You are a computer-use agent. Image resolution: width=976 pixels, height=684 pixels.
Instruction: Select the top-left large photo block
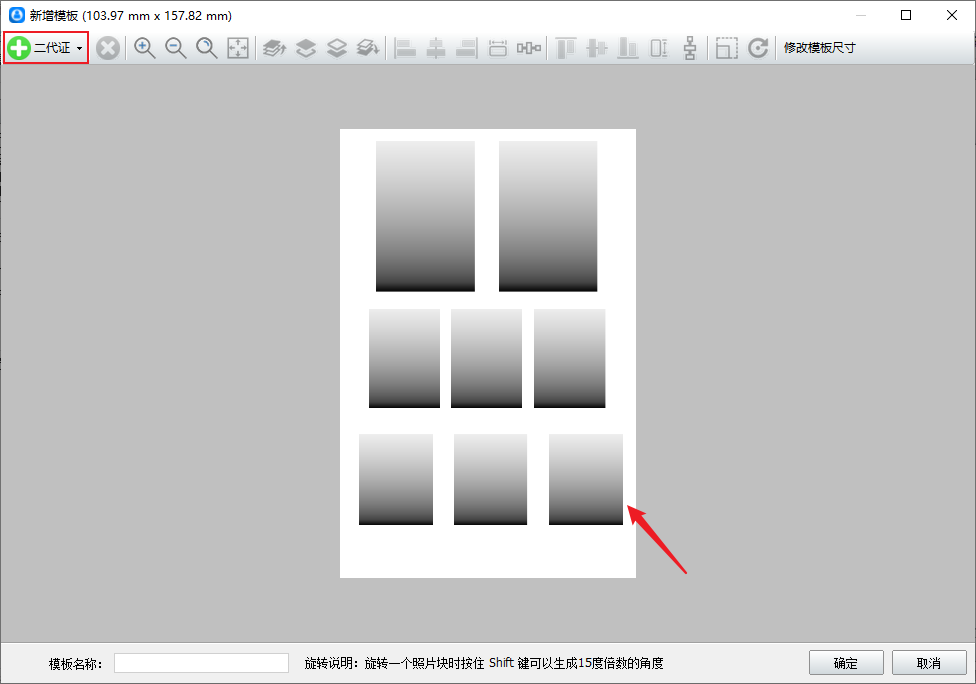click(x=425, y=216)
